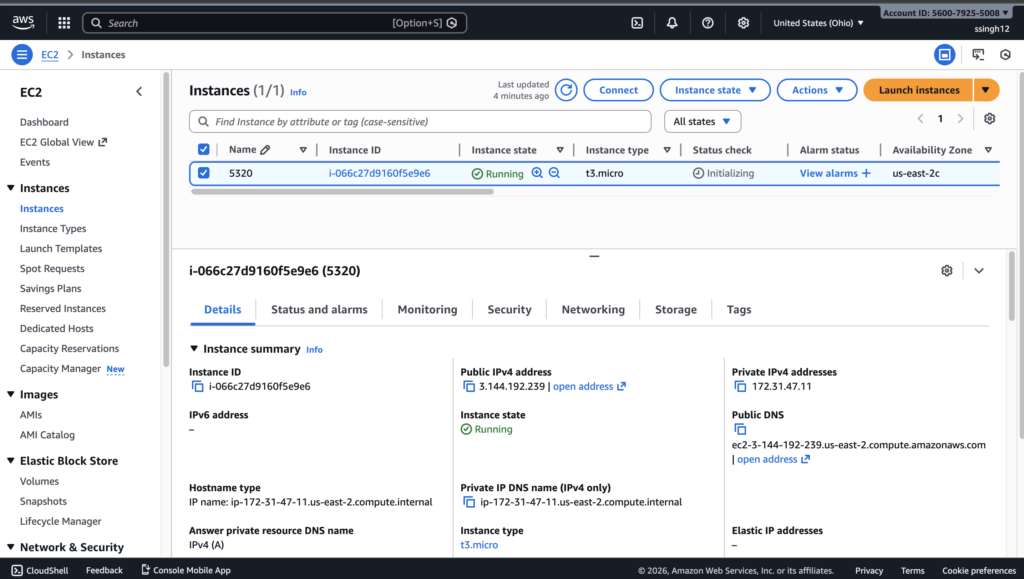
Task: Copy the Public IPv4 address
Action: point(469,387)
